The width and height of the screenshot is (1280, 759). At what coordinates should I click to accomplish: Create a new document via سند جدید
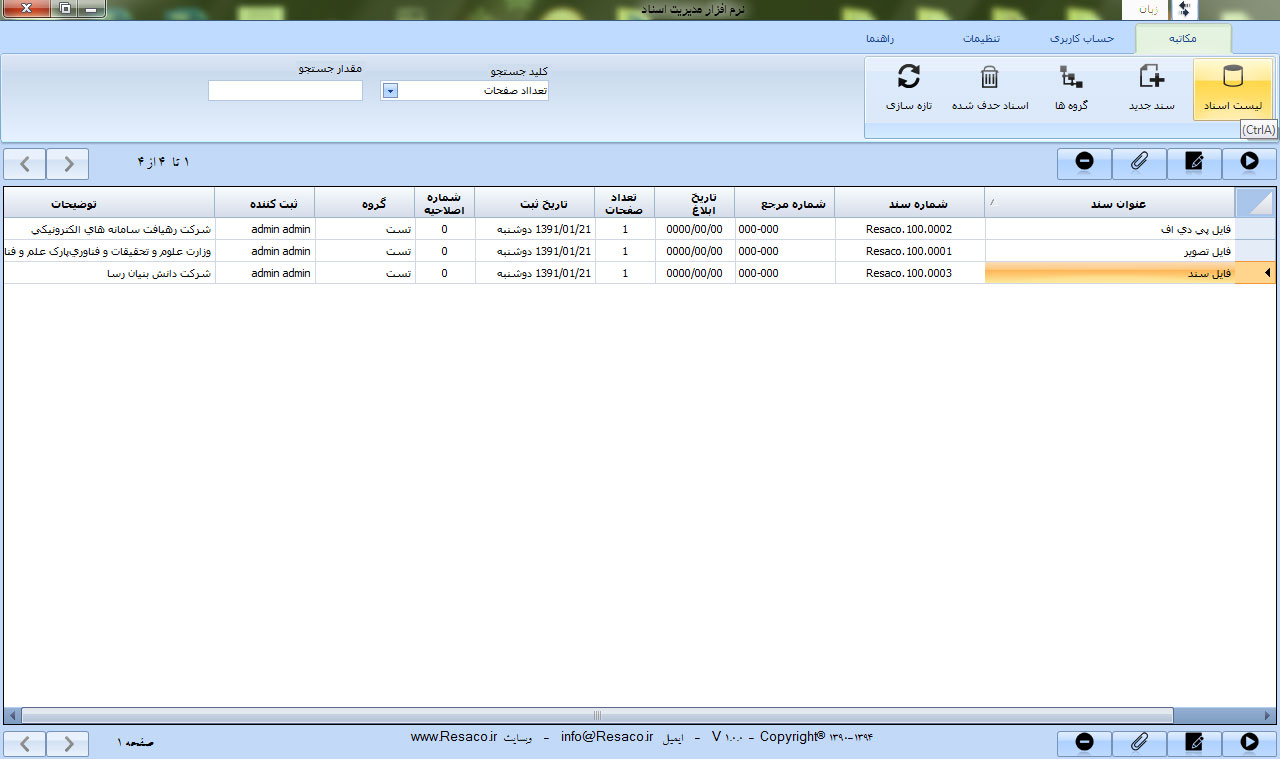(x=1151, y=88)
